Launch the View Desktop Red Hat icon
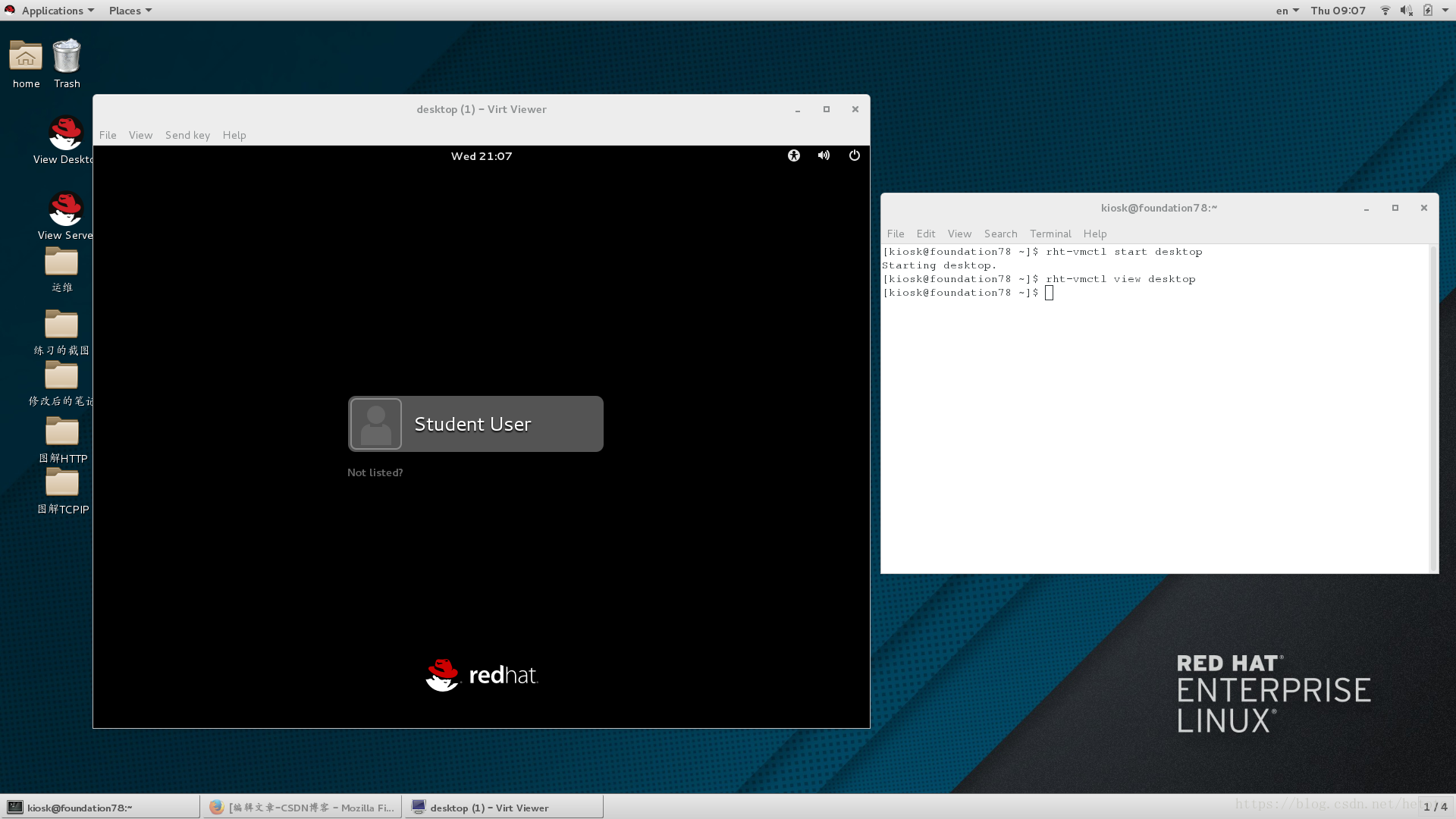The height and width of the screenshot is (819, 1456). tap(65, 133)
